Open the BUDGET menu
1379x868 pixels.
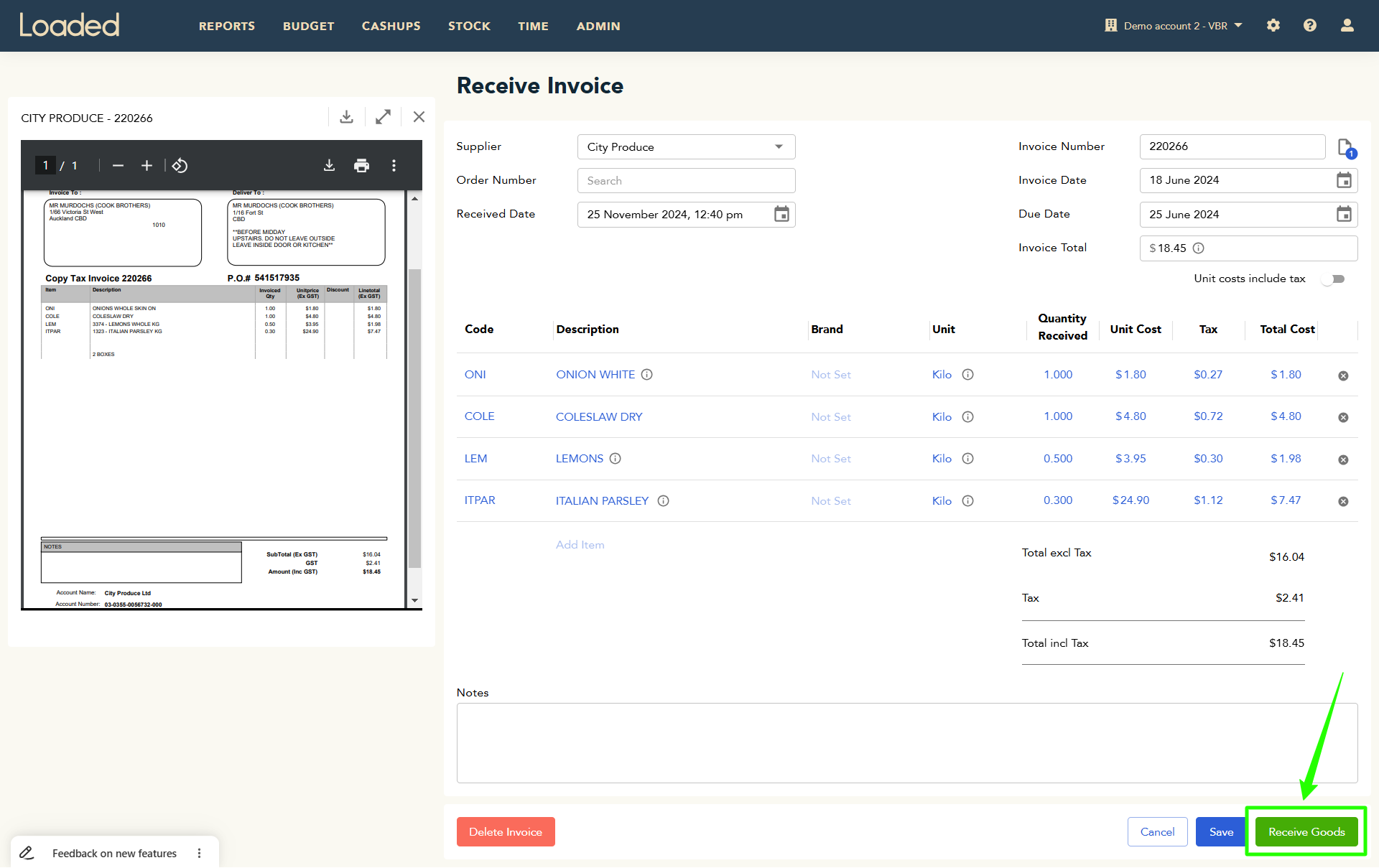(x=309, y=26)
